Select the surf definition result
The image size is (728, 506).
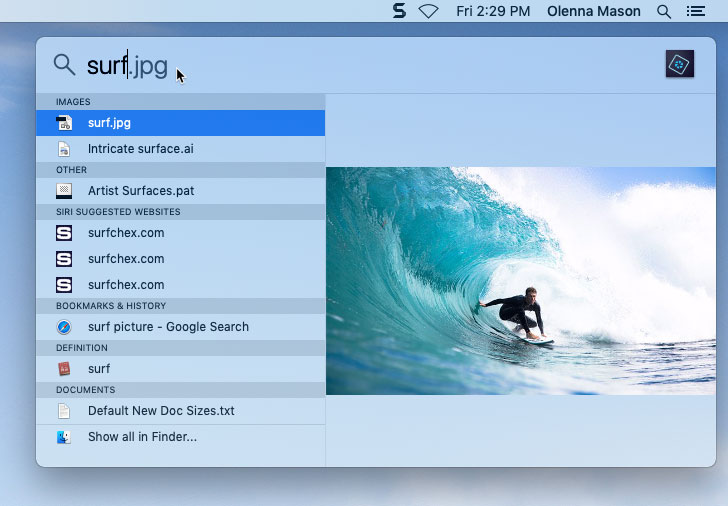[181, 369]
